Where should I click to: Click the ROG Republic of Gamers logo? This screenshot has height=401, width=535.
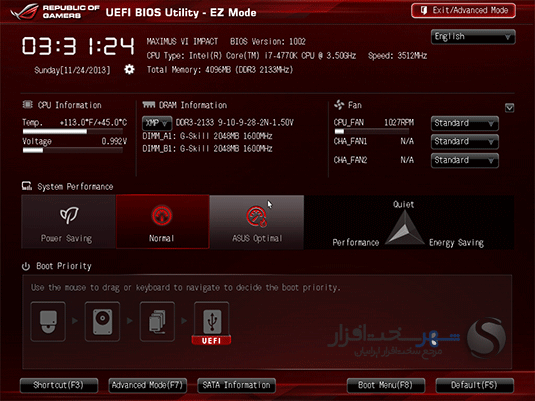tap(55, 12)
